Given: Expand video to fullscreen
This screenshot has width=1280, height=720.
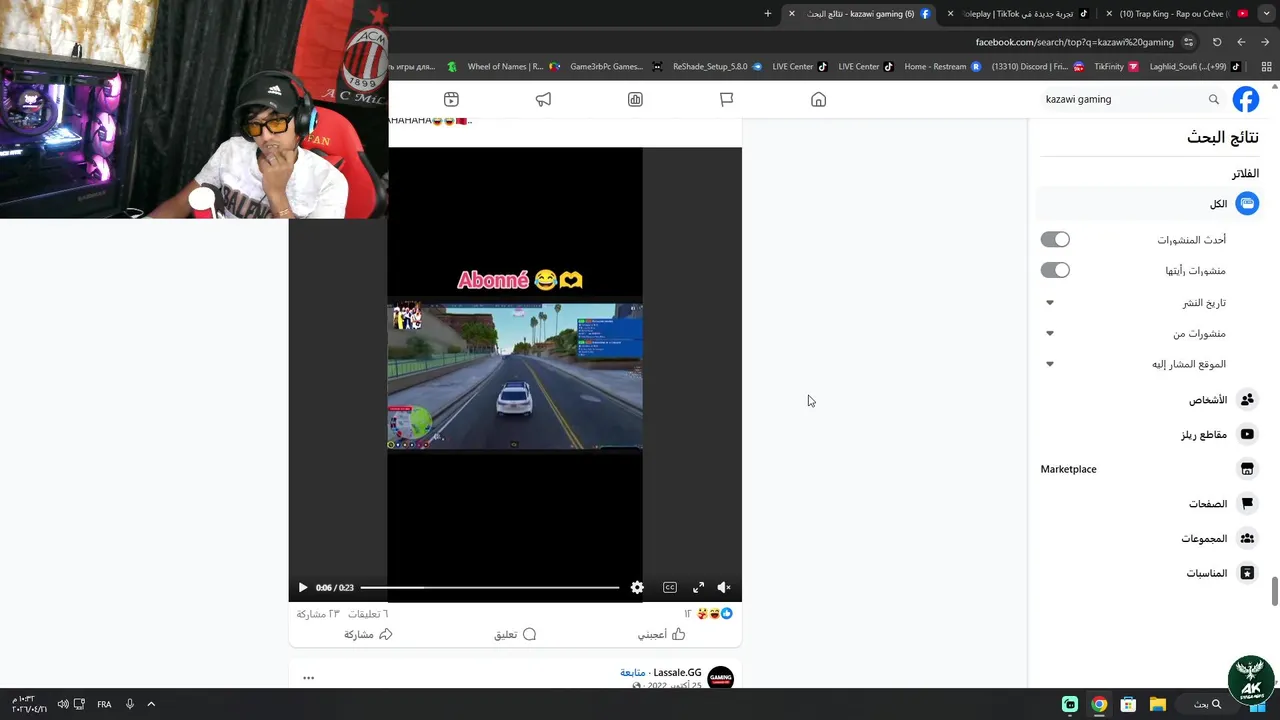Looking at the screenshot, I should coord(698,588).
